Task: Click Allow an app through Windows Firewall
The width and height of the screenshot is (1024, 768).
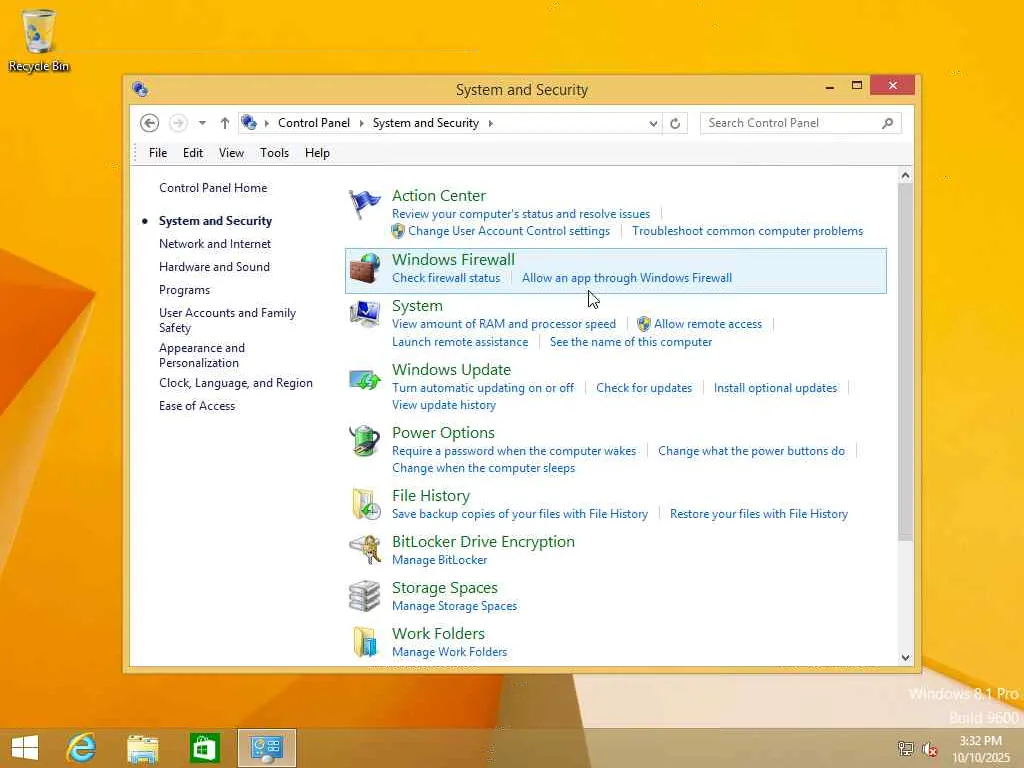Action: point(627,278)
